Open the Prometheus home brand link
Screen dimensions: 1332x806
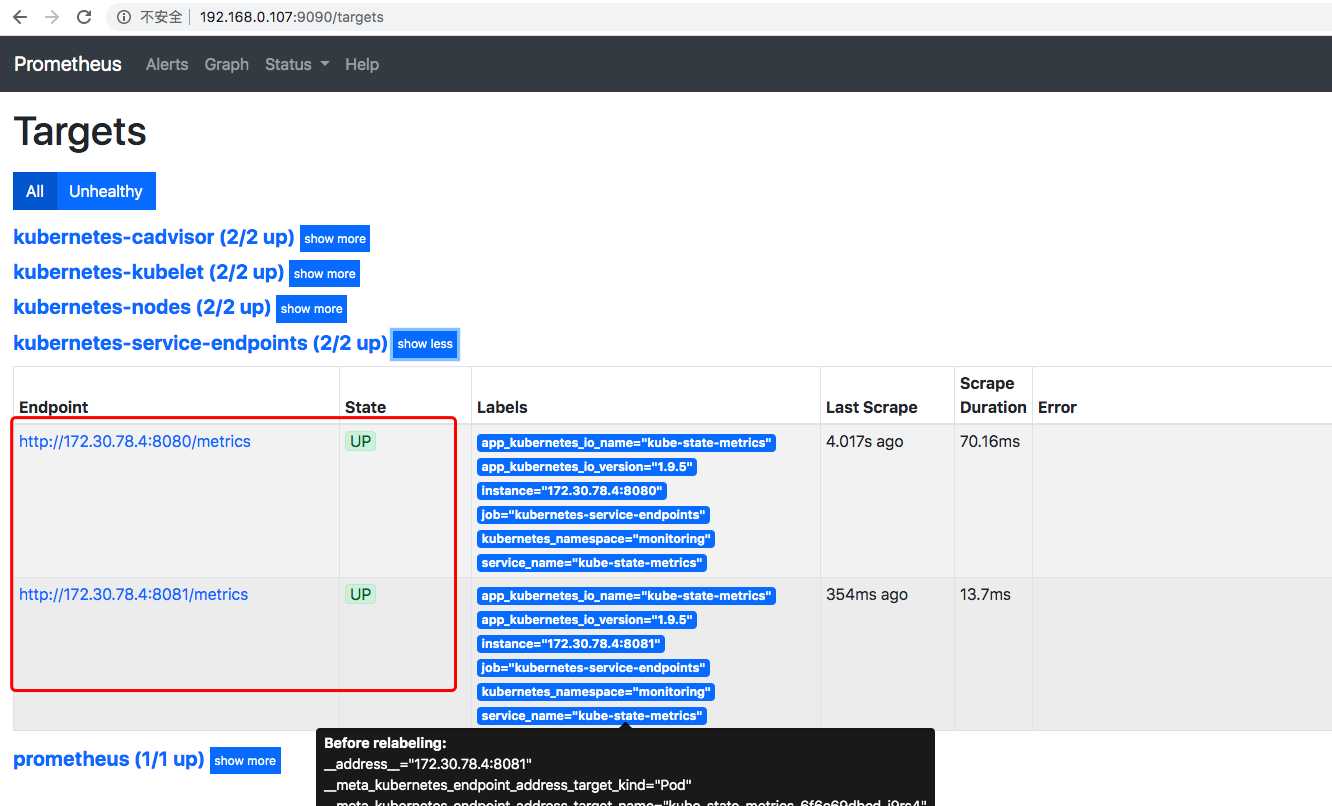click(x=68, y=64)
